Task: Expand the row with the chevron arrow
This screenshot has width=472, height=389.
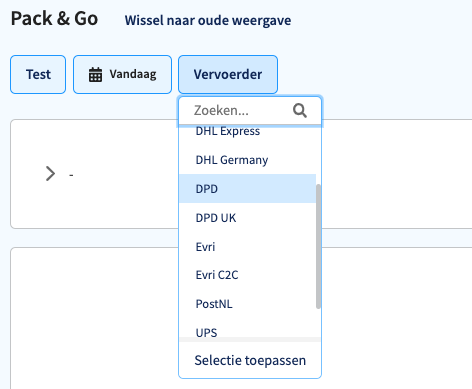Action: [50, 174]
